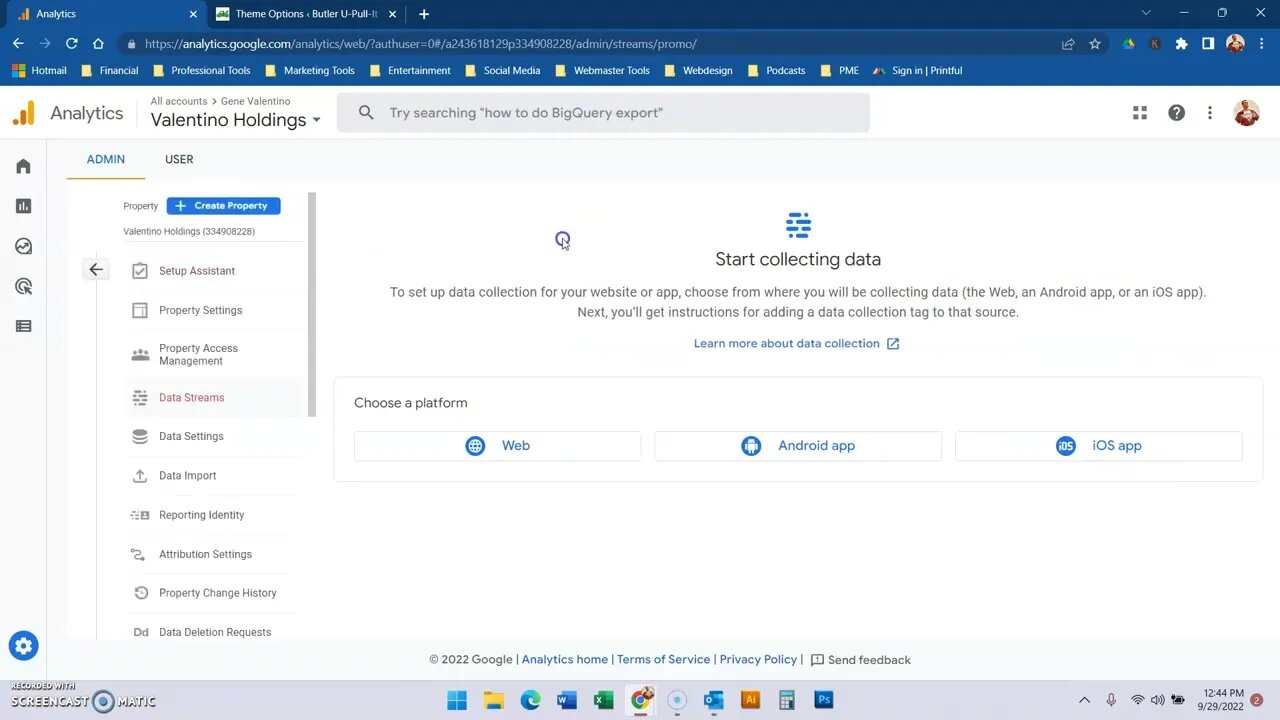Expand system tray hidden icons chevron
1280x720 pixels.
pos(1084,700)
